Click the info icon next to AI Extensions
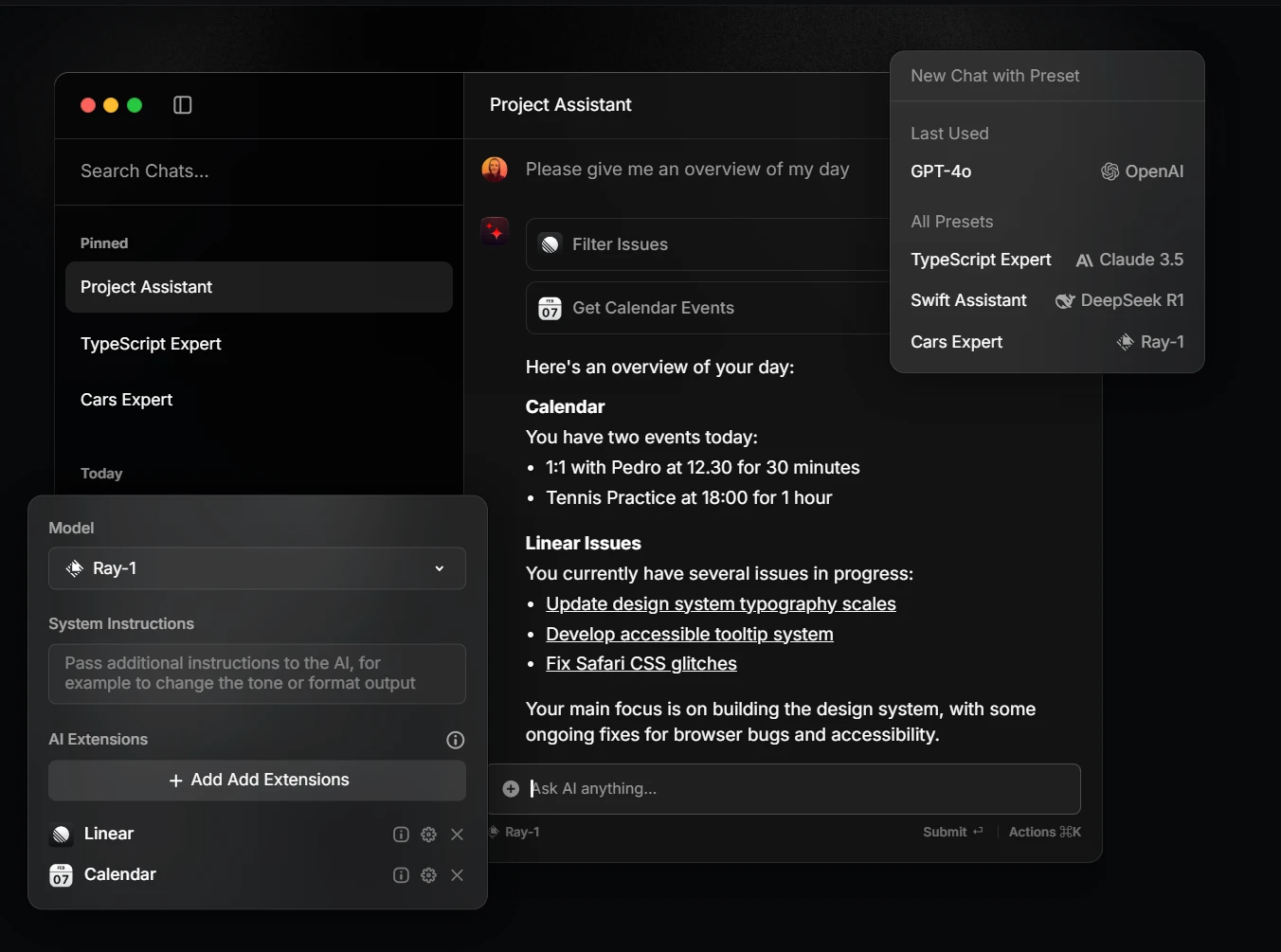The height and width of the screenshot is (952, 1281). click(x=456, y=740)
